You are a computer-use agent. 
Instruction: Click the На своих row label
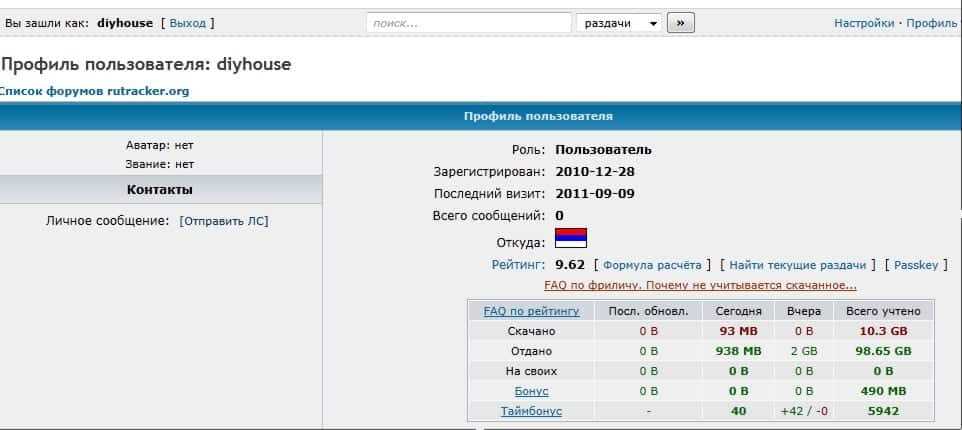[531, 371]
